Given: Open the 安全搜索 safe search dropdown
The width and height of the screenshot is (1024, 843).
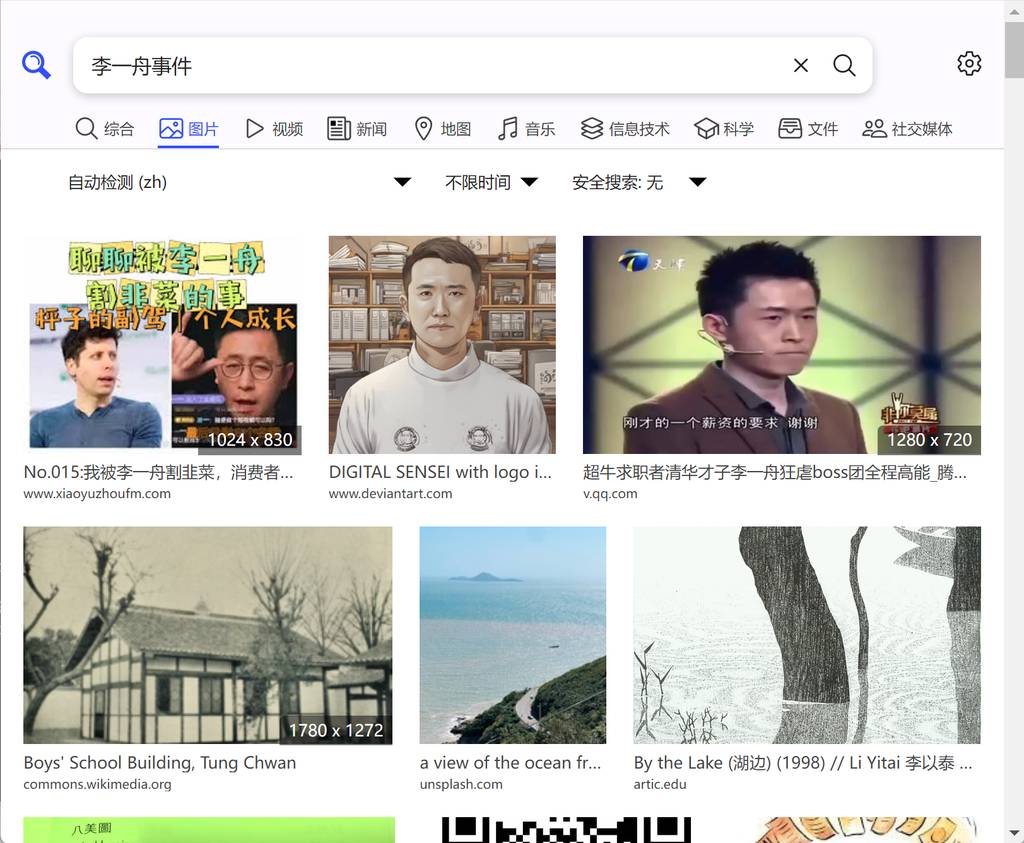Looking at the screenshot, I should pyautogui.click(x=639, y=182).
